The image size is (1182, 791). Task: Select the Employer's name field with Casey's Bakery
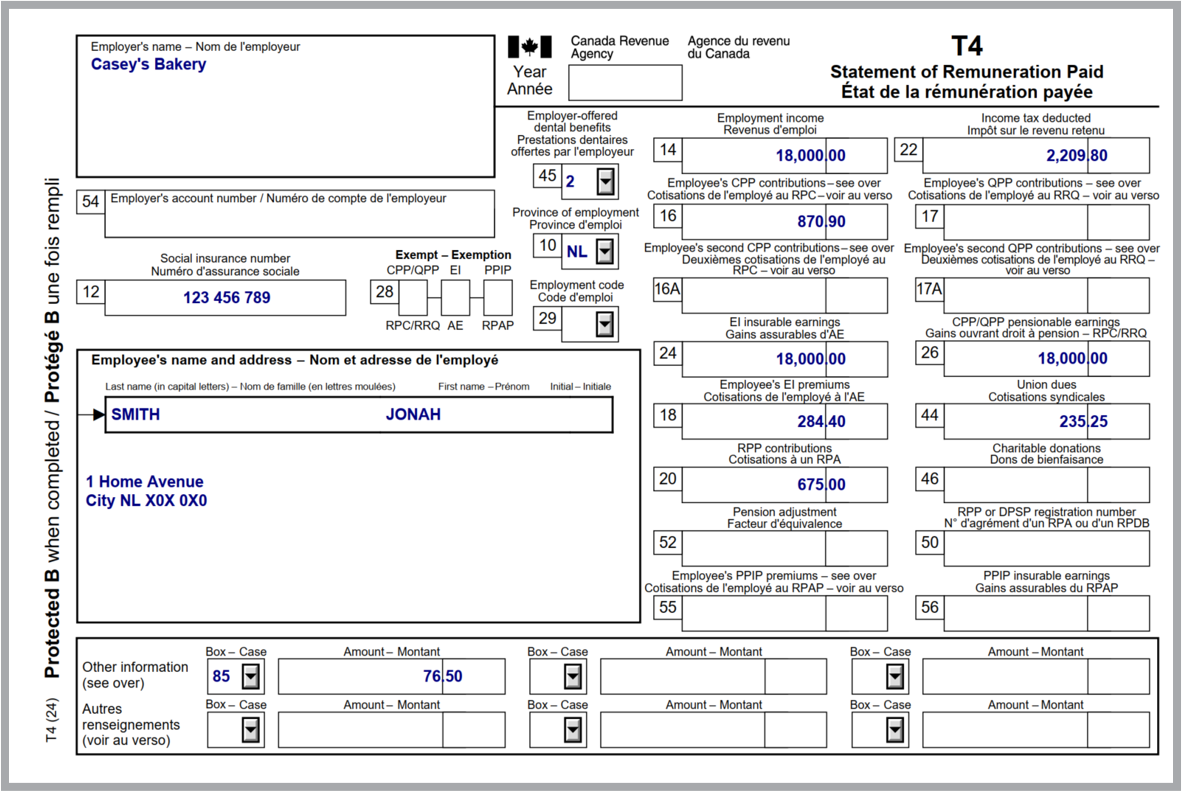pos(285,105)
